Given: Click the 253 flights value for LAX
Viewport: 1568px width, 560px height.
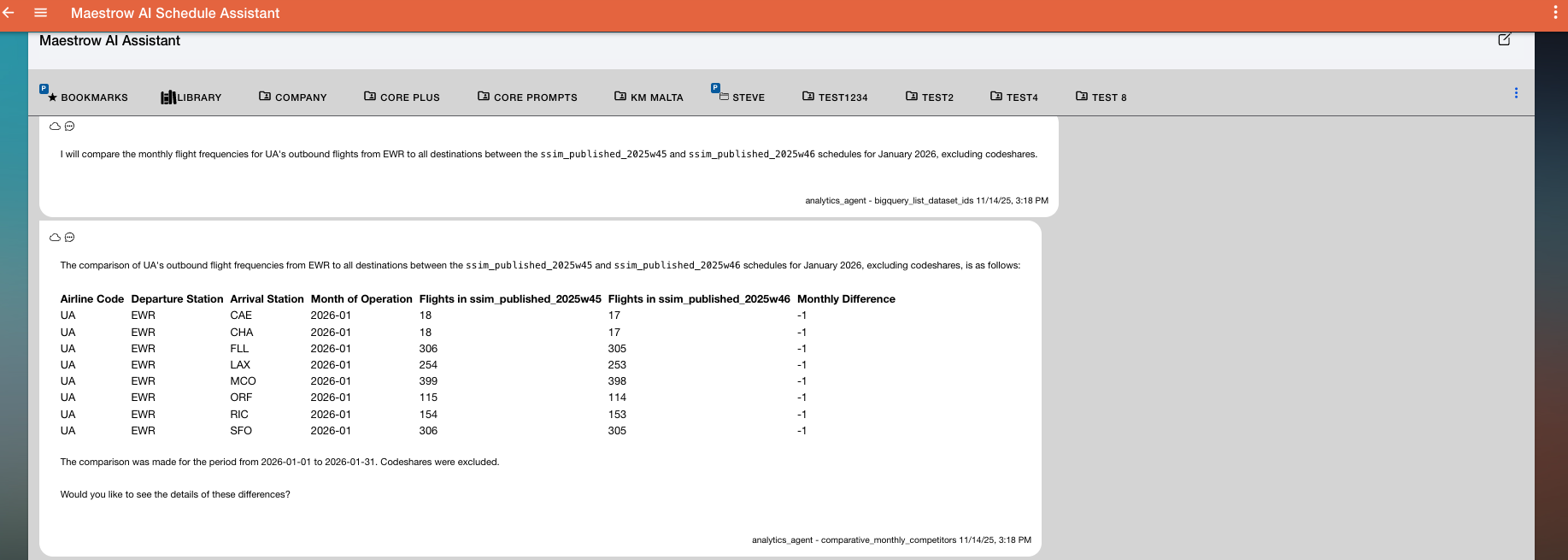Looking at the screenshot, I should tap(617, 364).
